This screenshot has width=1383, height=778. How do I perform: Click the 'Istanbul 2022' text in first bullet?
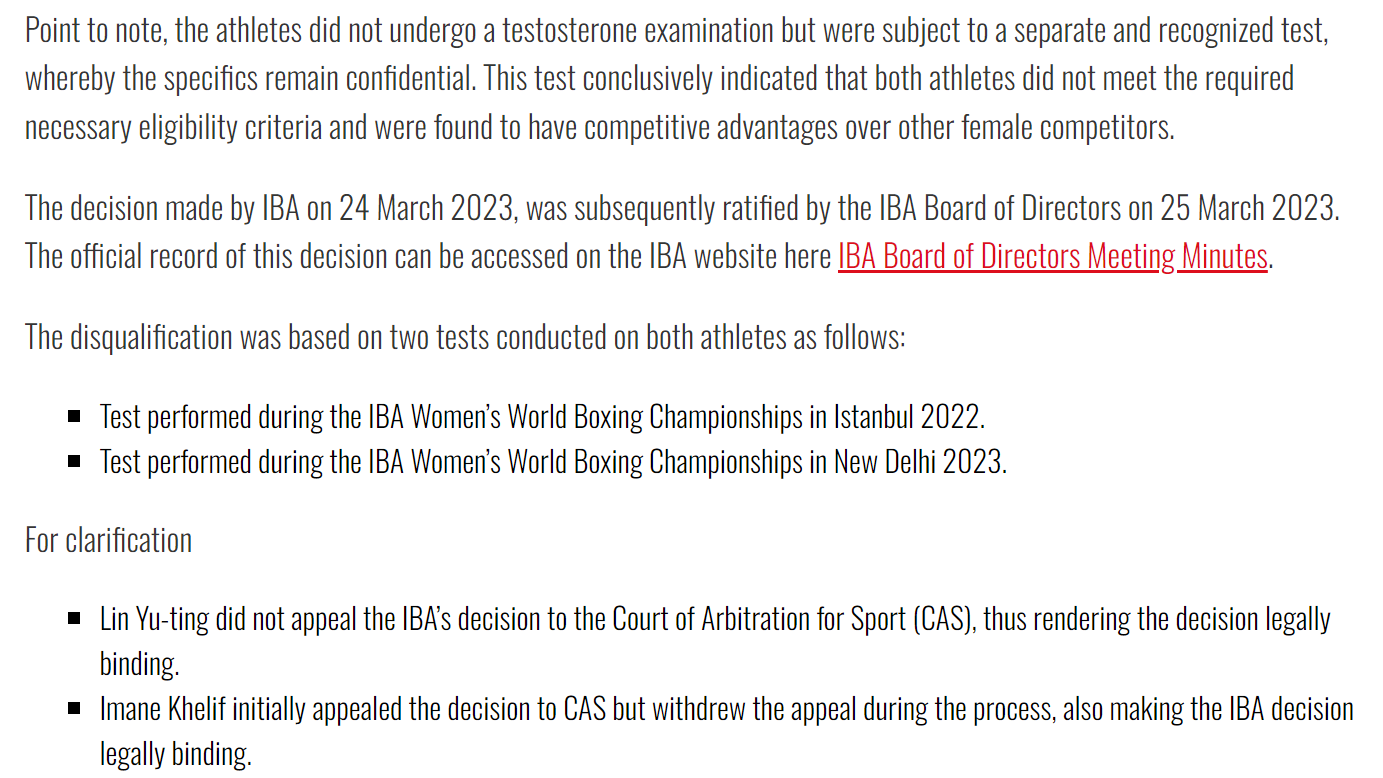tap(910, 416)
